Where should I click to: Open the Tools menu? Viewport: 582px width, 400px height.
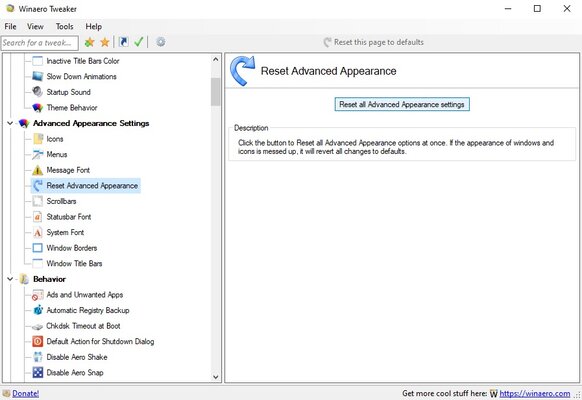[65, 26]
